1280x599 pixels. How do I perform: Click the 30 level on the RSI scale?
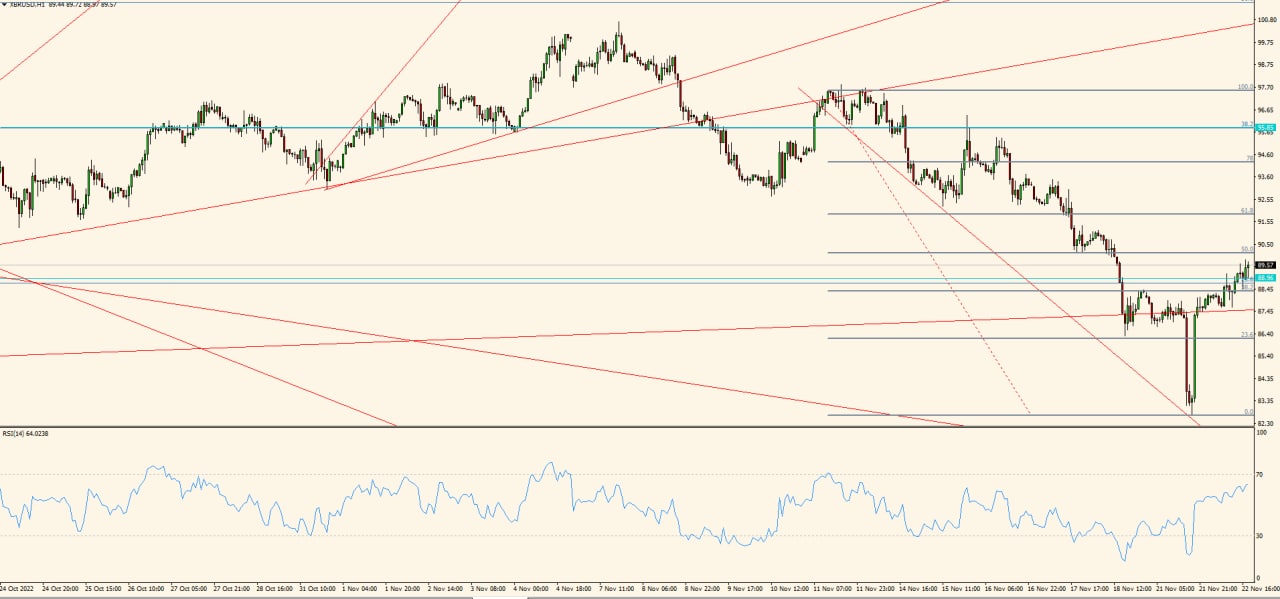click(1261, 536)
